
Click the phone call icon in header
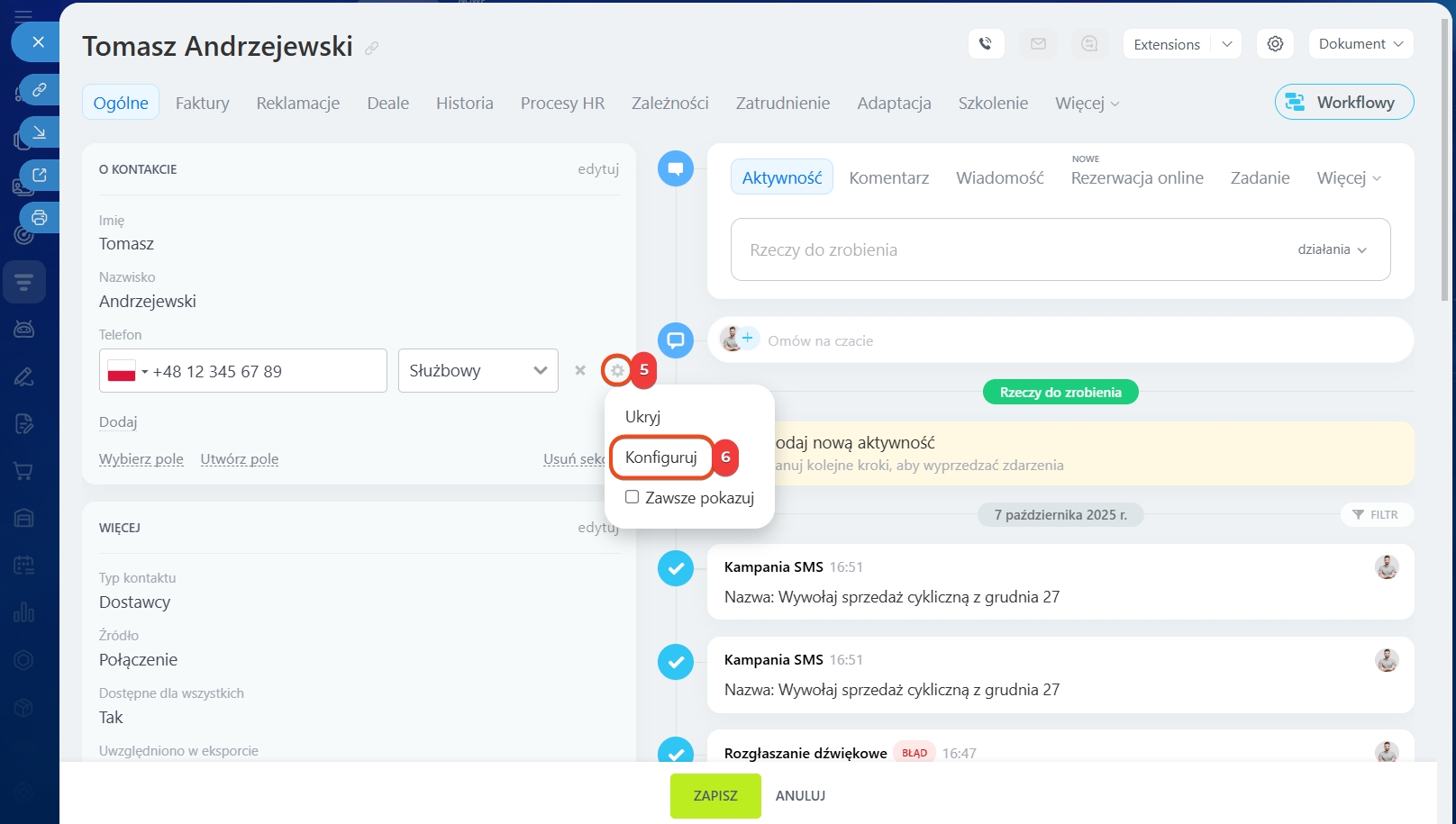pyautogui.click(x=986, y=44)
